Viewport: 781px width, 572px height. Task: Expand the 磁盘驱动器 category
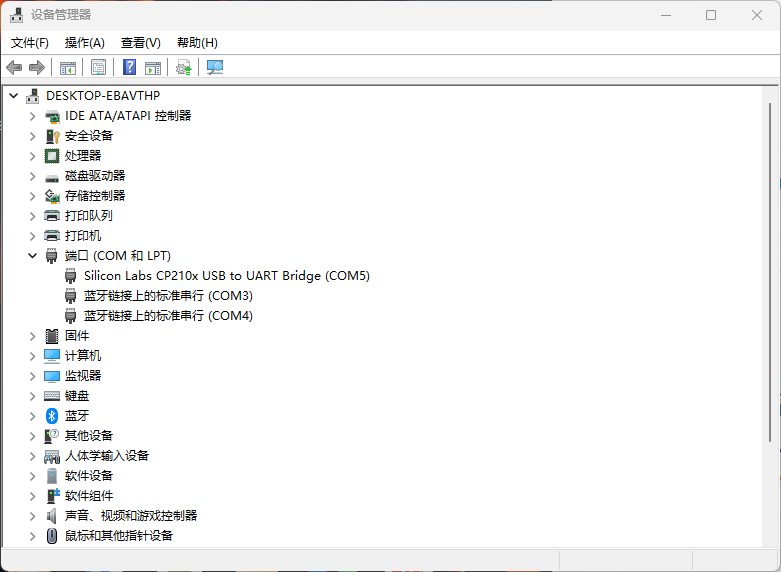(32, 176)
